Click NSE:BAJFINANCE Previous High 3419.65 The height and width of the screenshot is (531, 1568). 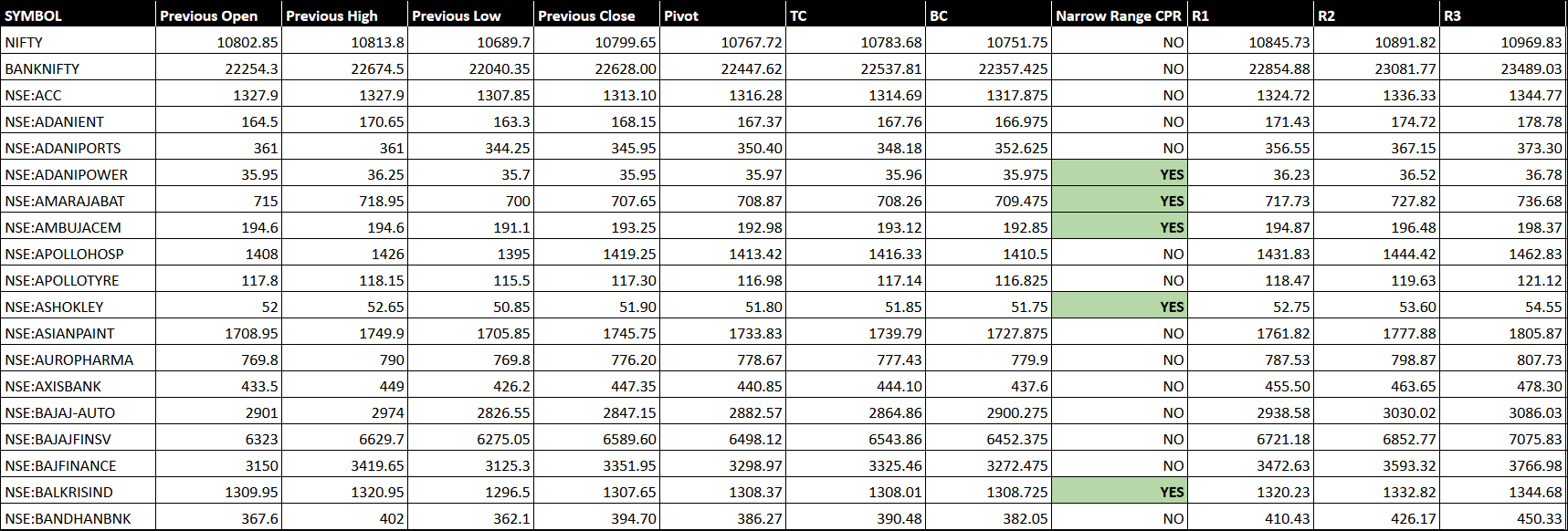pos(344,465)
